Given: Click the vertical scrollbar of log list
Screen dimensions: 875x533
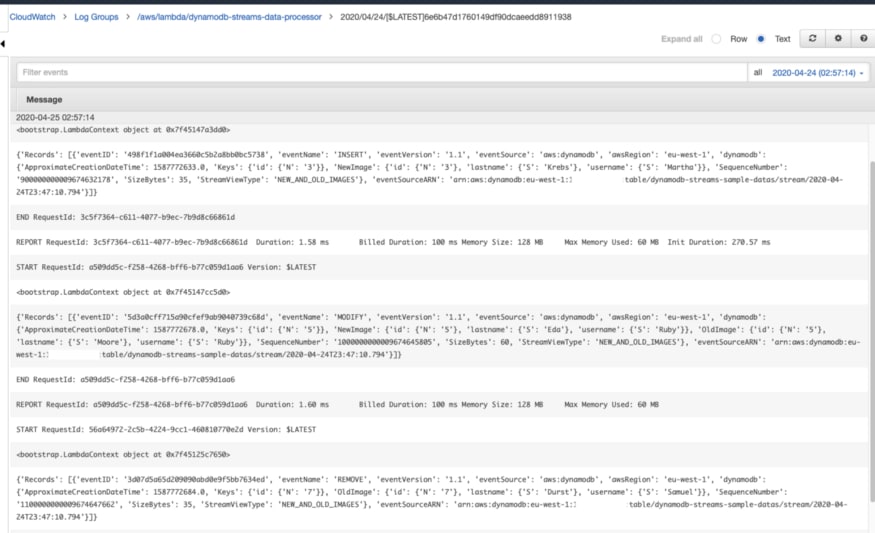Looking at the screenshot, I should coord(872,332).
